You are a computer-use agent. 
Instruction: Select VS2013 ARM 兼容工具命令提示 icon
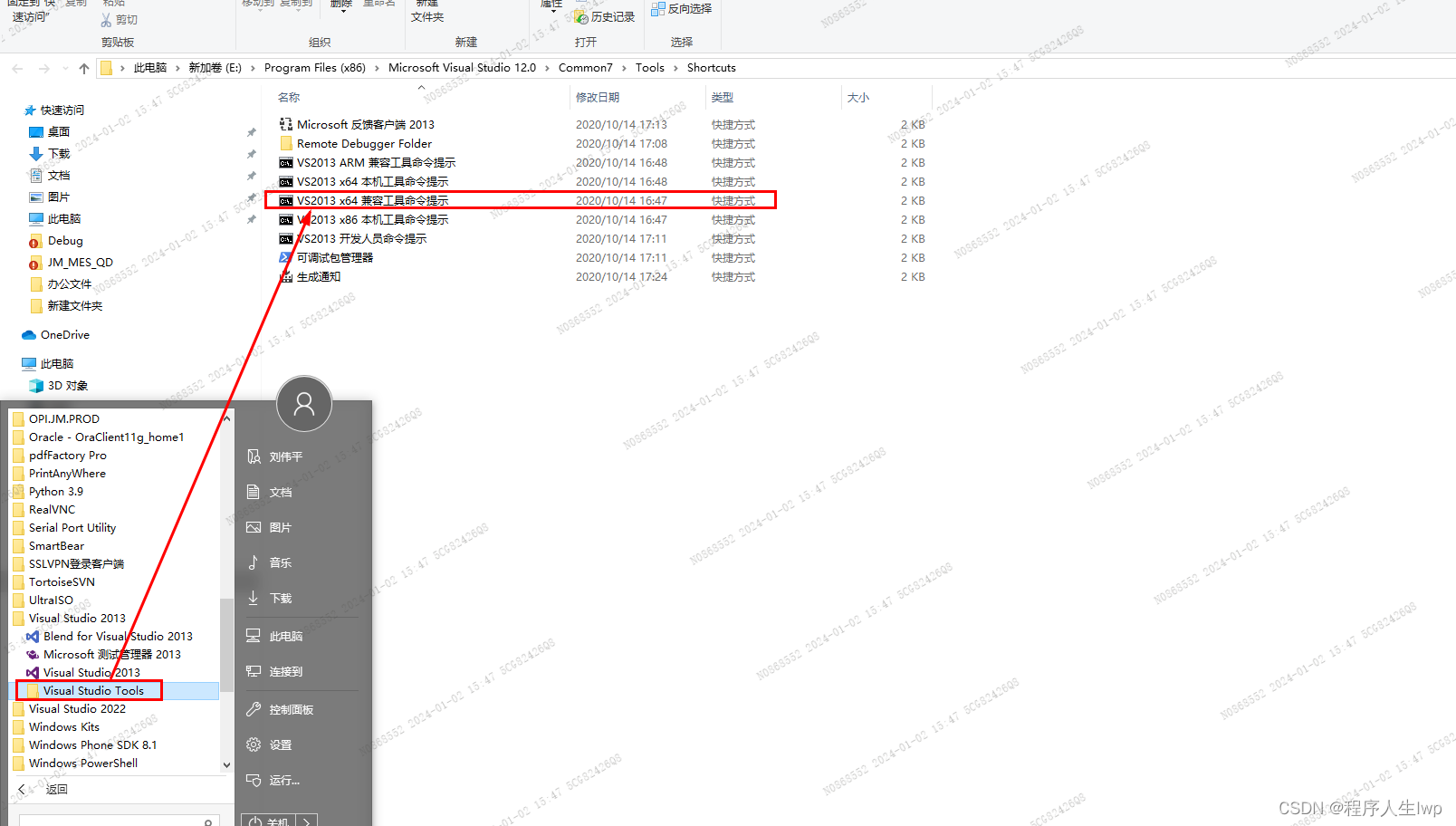[286, 163]
